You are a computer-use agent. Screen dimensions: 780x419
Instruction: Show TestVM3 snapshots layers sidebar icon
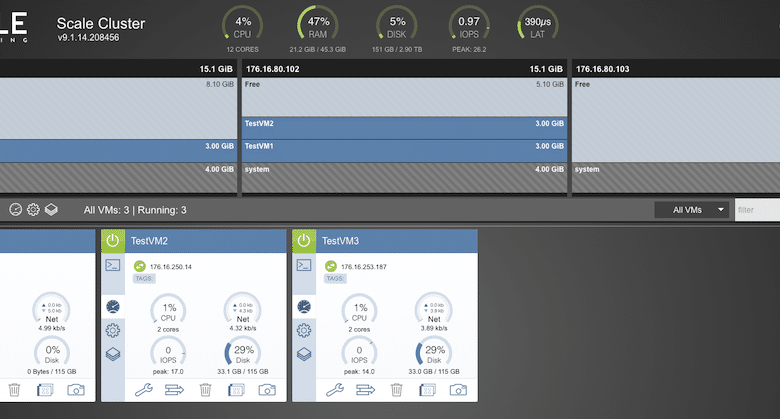coord(304,354)
